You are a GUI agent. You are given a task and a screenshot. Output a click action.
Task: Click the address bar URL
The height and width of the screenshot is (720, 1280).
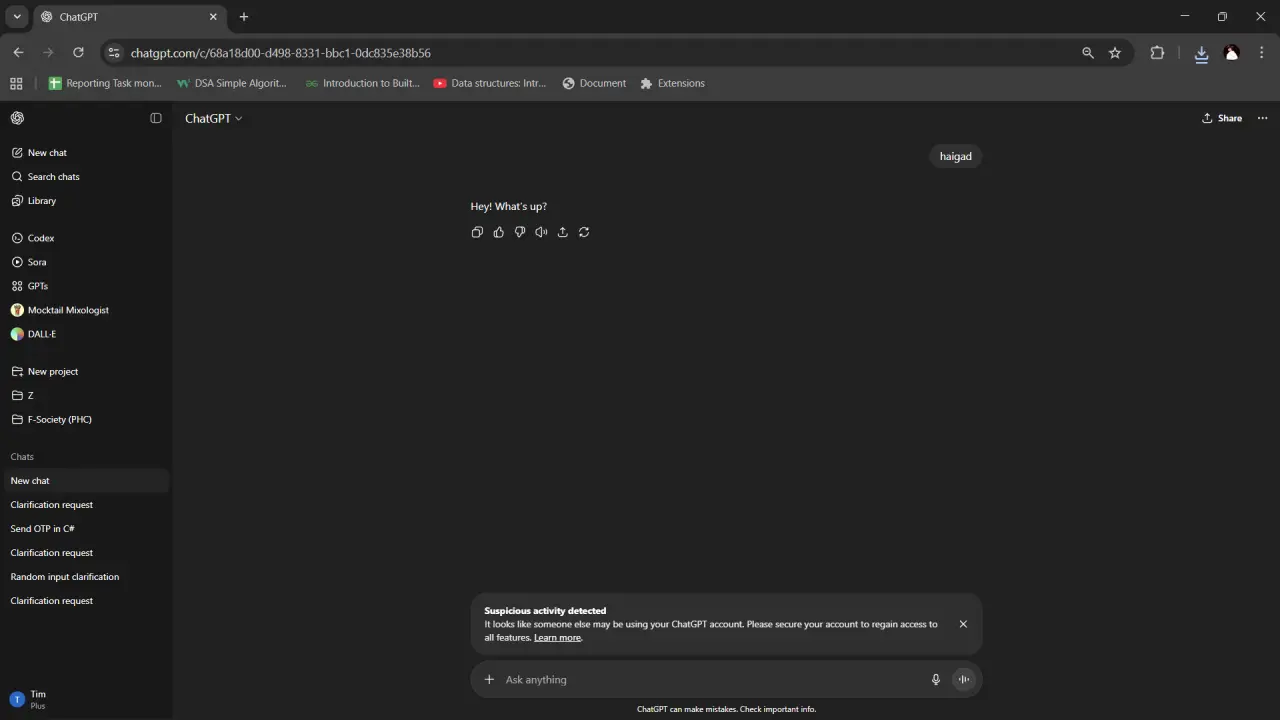click(281, 53)
